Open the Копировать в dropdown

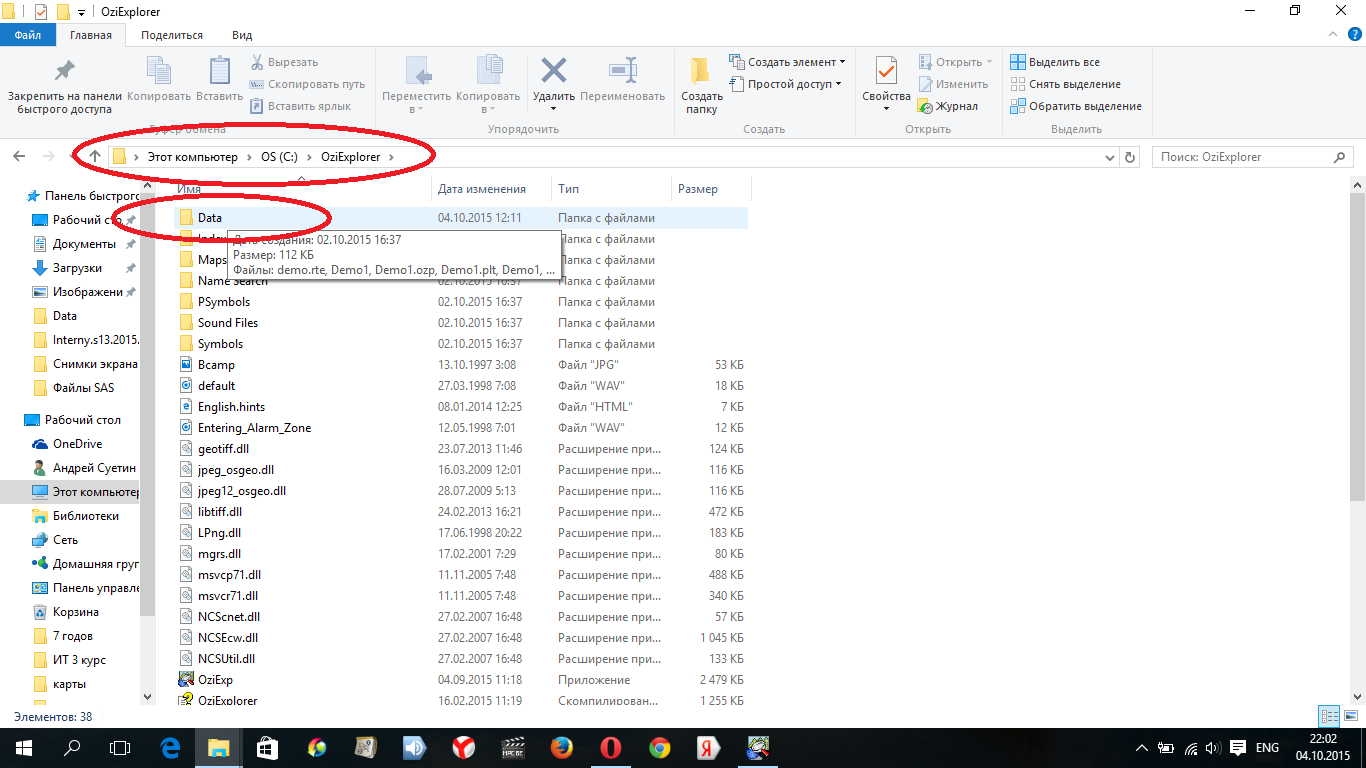pos(488,86)
